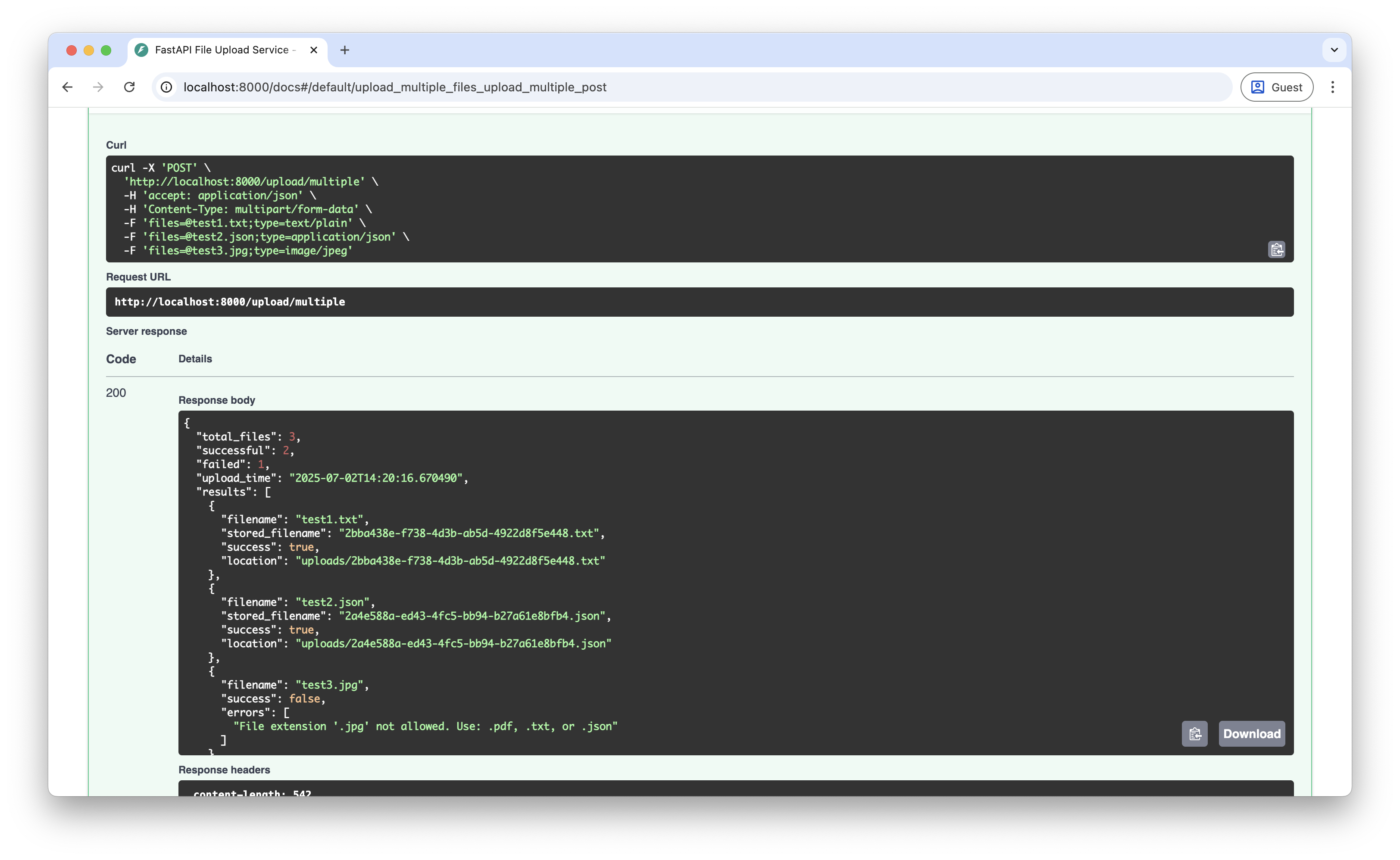
Task: Click the "results": [ line
Action: click(233, 492)
